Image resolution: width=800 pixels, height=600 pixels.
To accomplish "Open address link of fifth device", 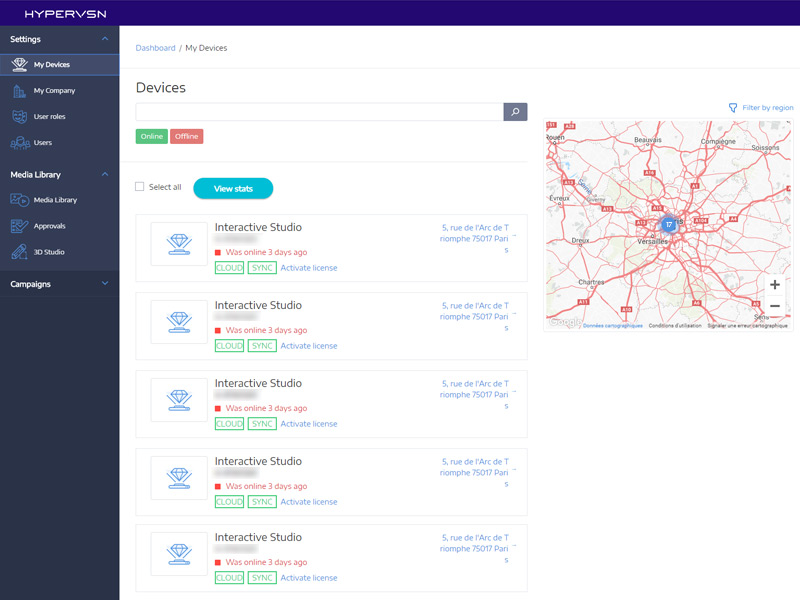I will coord(474,549).
